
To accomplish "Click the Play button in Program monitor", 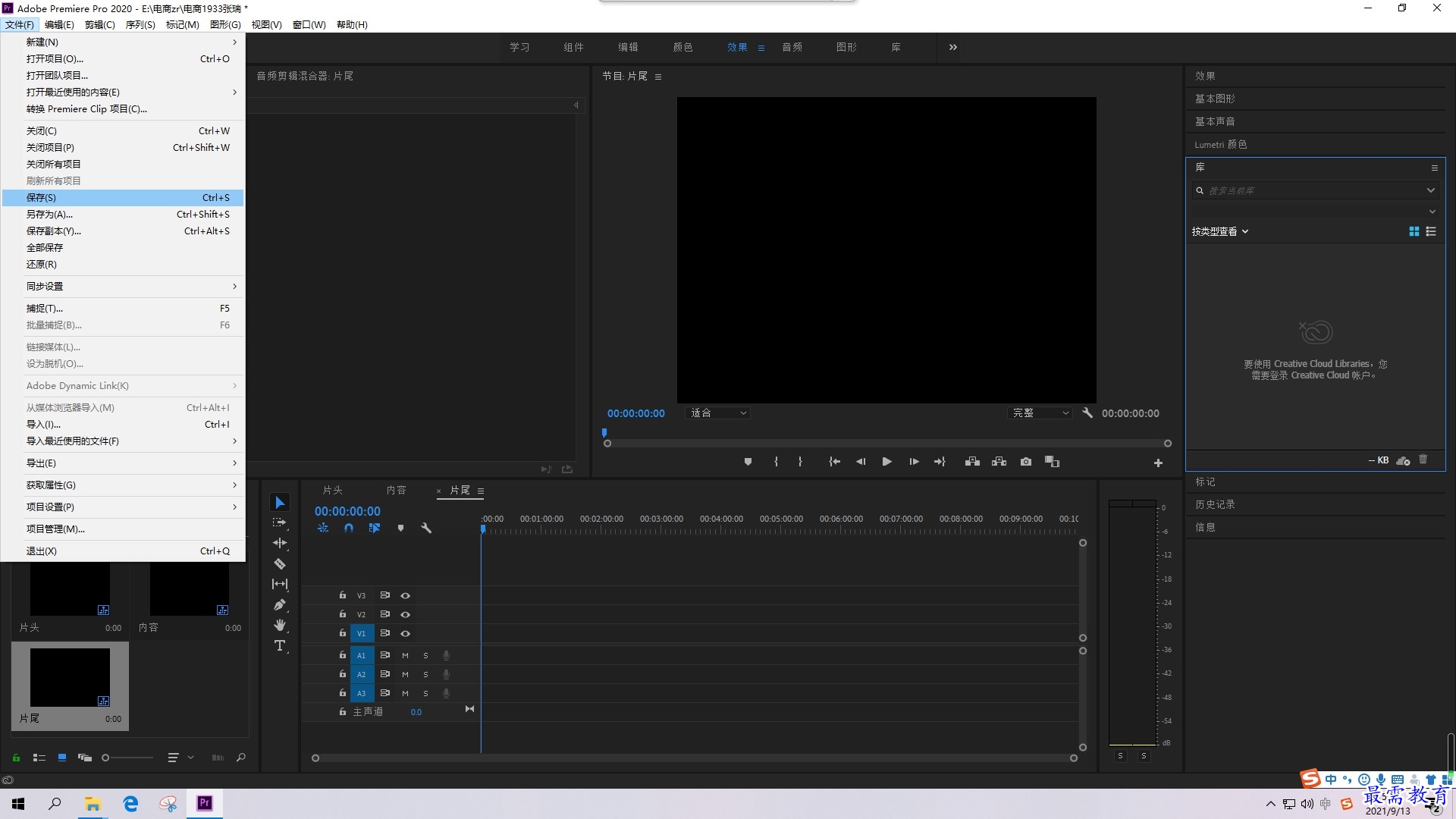I will pos(886,462).
